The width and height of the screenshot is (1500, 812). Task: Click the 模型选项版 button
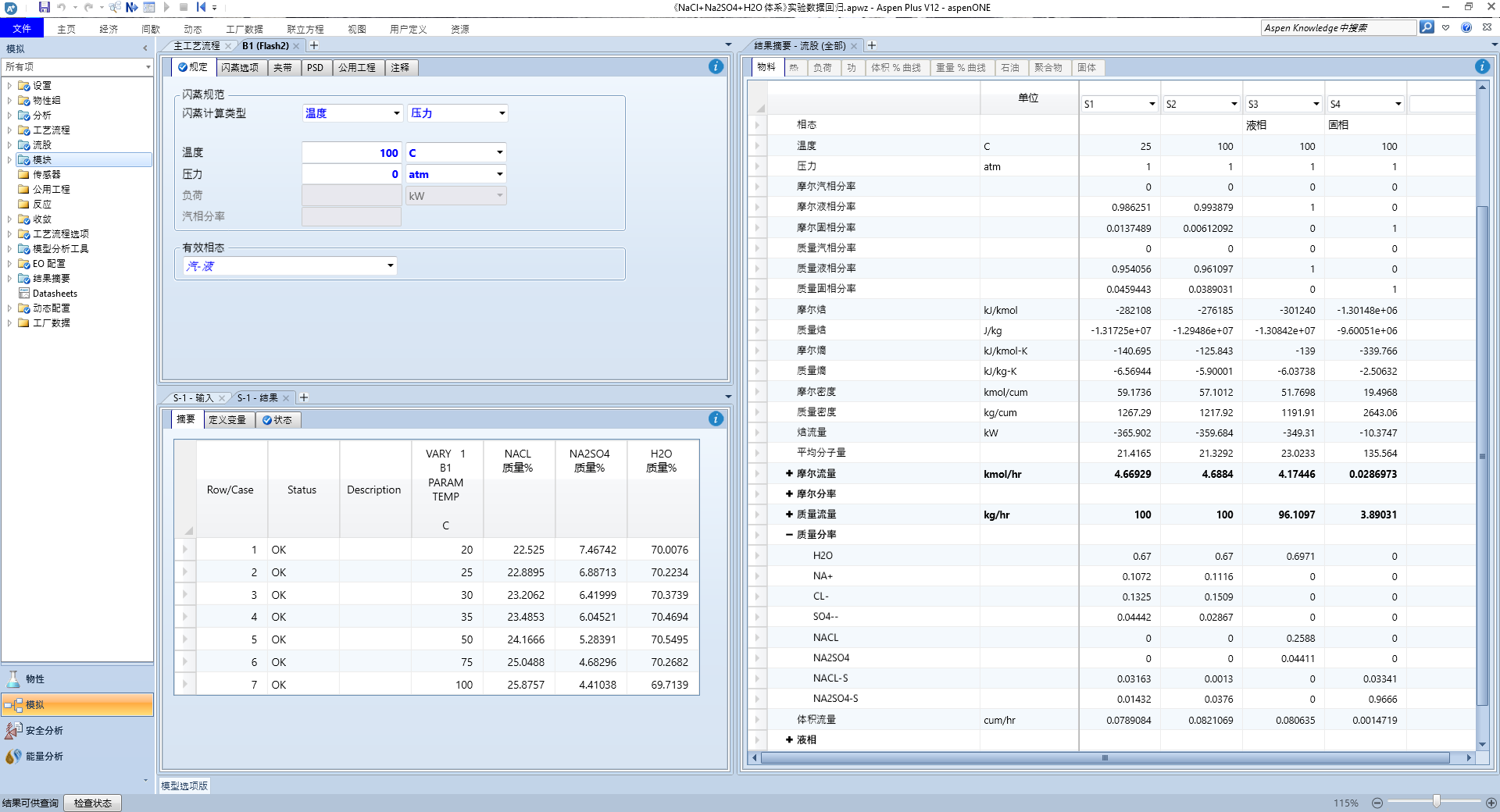[x=184, y=786]
